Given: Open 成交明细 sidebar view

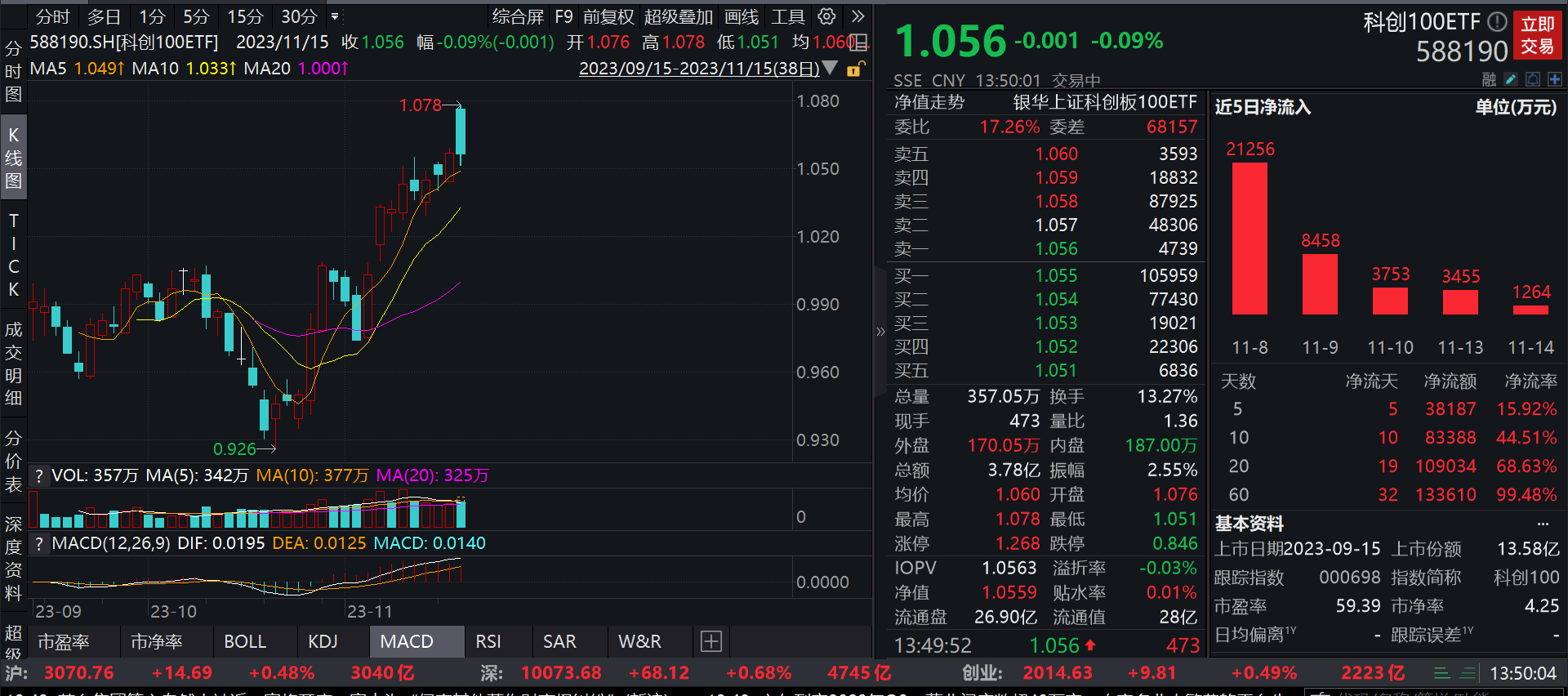Looking at the screenshot, I should (x=13, y=364).
